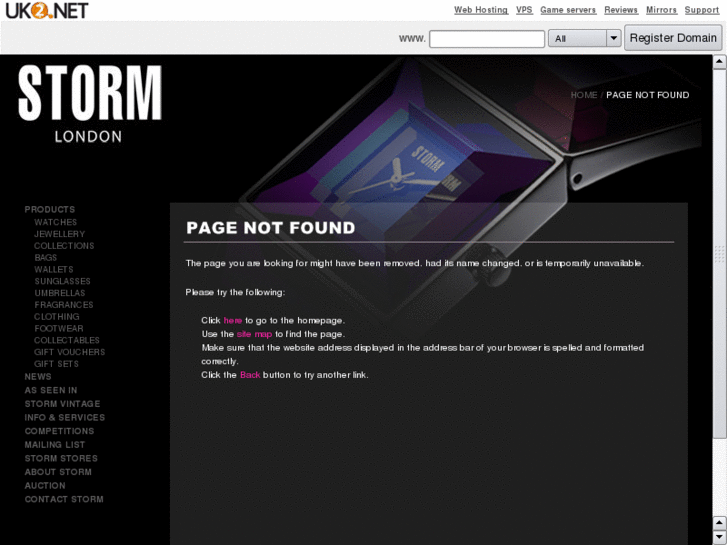The height and width of the screenshot is (545, 727).
Task: Follow the 'site map' link
Action: point(254,334)
